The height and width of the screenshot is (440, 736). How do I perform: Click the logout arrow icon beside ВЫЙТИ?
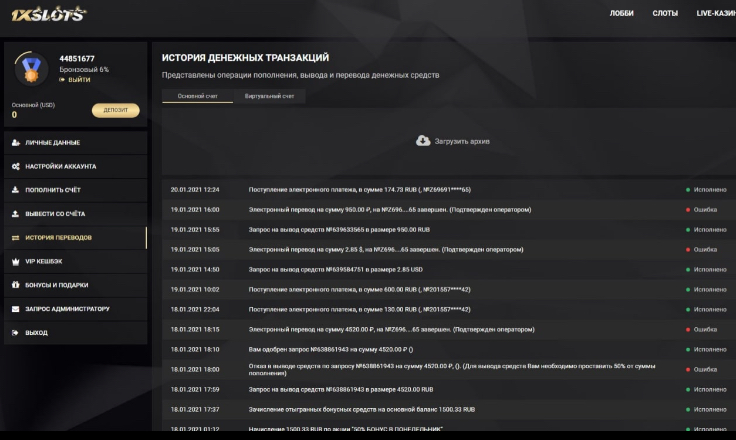pyautogui.click(x=62, y=80)
